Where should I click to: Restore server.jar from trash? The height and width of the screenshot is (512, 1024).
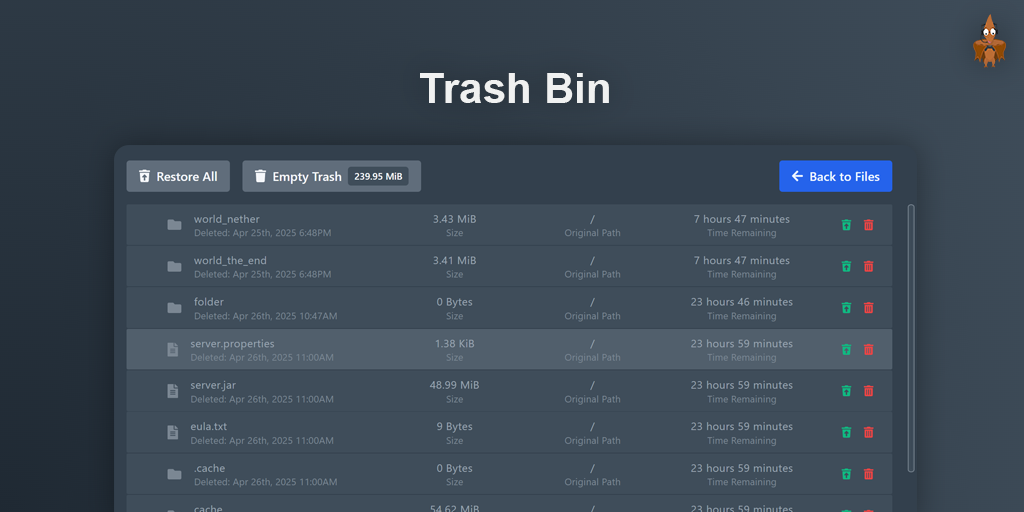(x=846, y=391)
